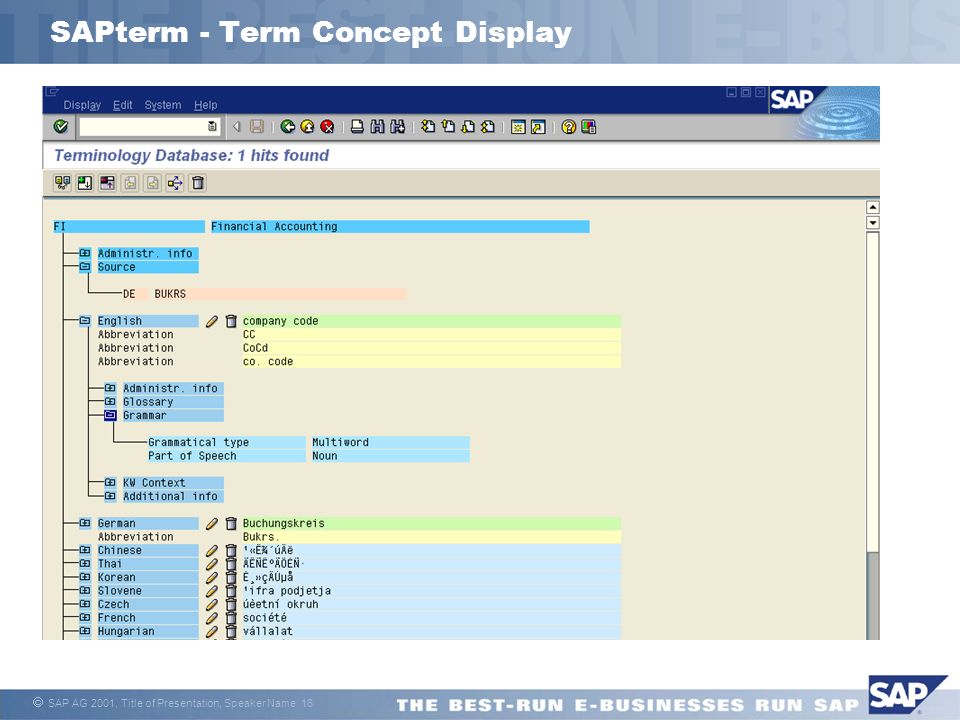Select the 'company code' term entry
Viewport: 960px width, 720px height.
click(431, 321)
